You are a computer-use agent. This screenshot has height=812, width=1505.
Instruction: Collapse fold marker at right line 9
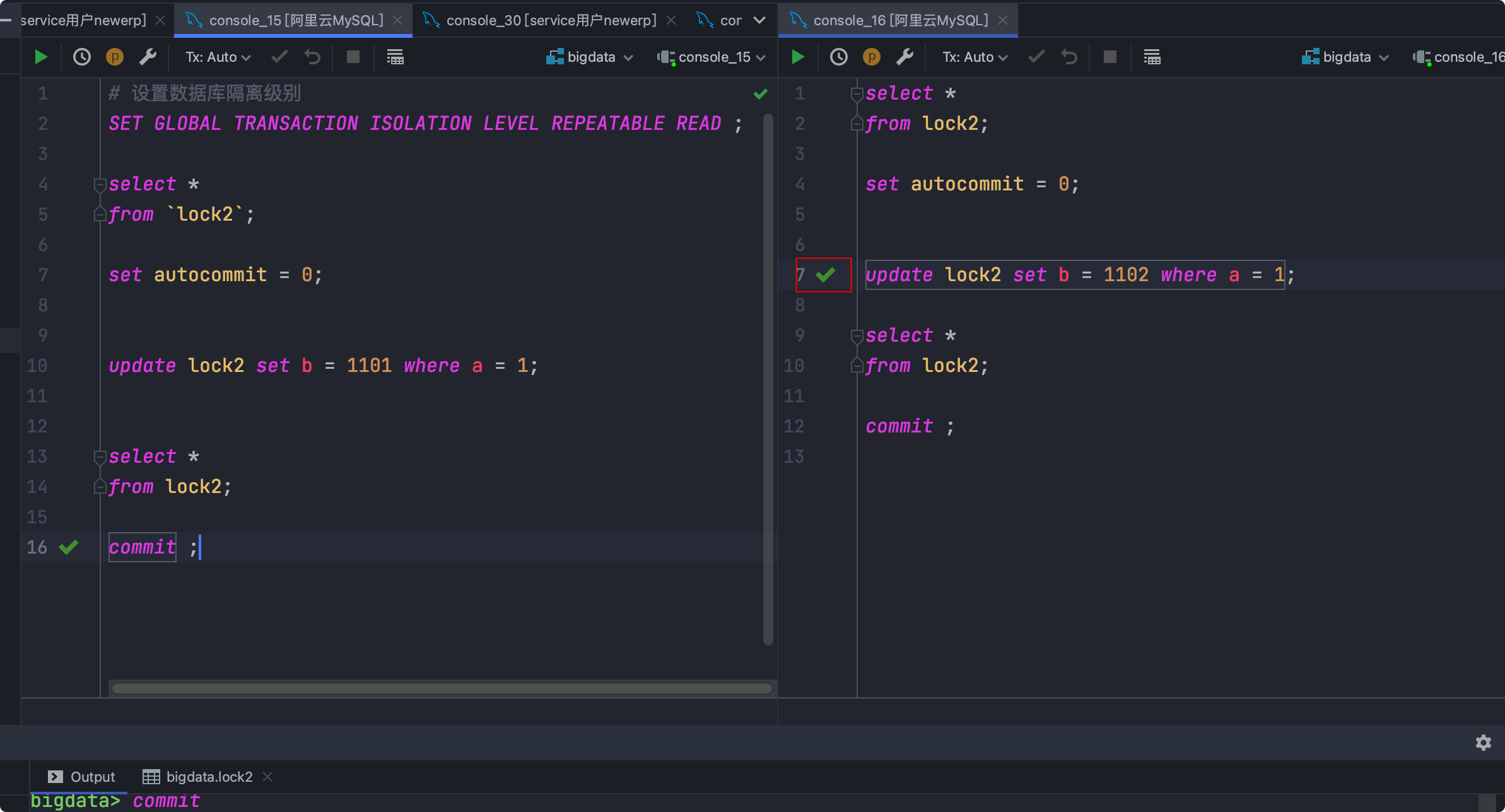click(x=857, y=336)
